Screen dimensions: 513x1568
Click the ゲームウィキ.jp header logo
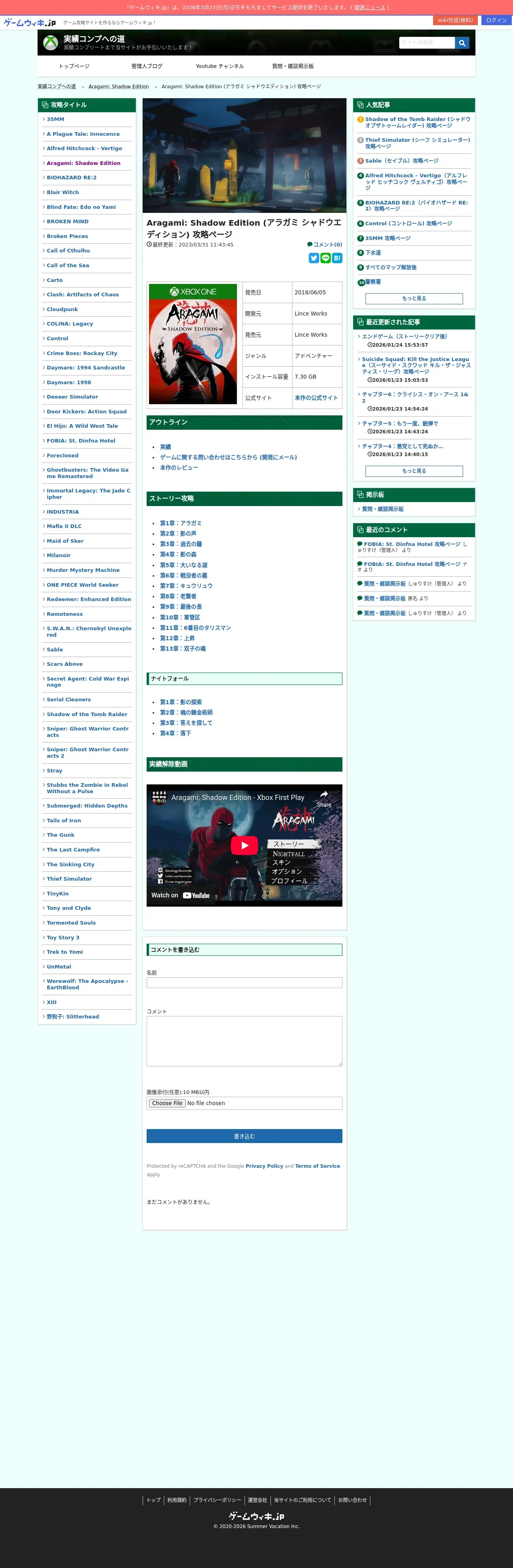click(x=29, y=22)
